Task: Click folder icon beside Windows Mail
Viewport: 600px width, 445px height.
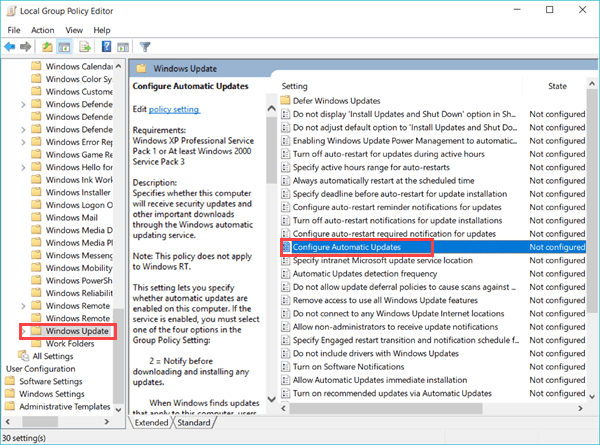Action: (x=36, y=217)
